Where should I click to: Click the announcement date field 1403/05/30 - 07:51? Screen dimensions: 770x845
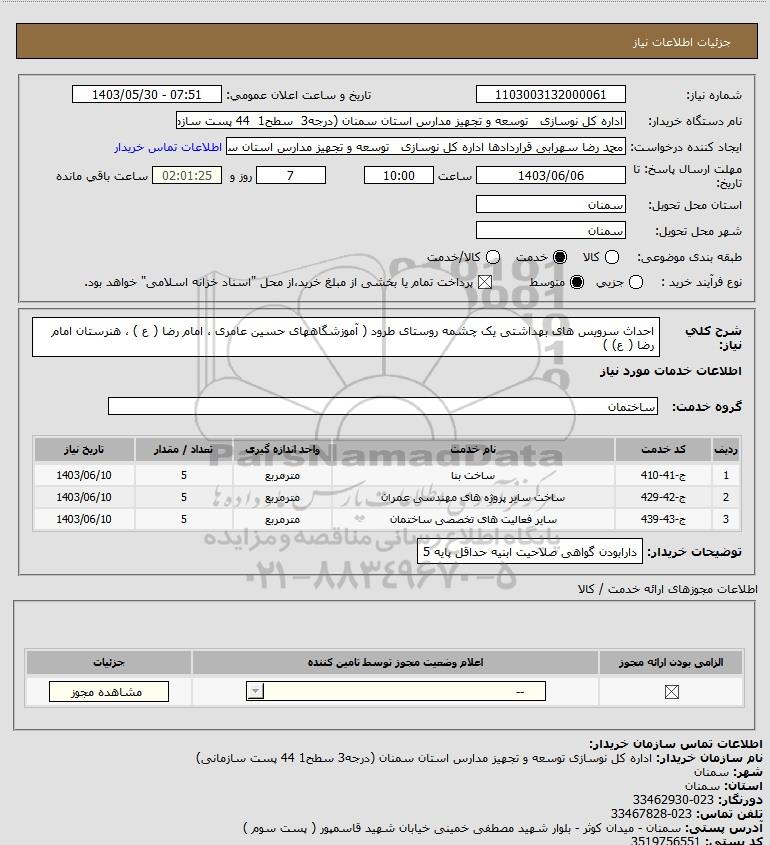point(147,94)
